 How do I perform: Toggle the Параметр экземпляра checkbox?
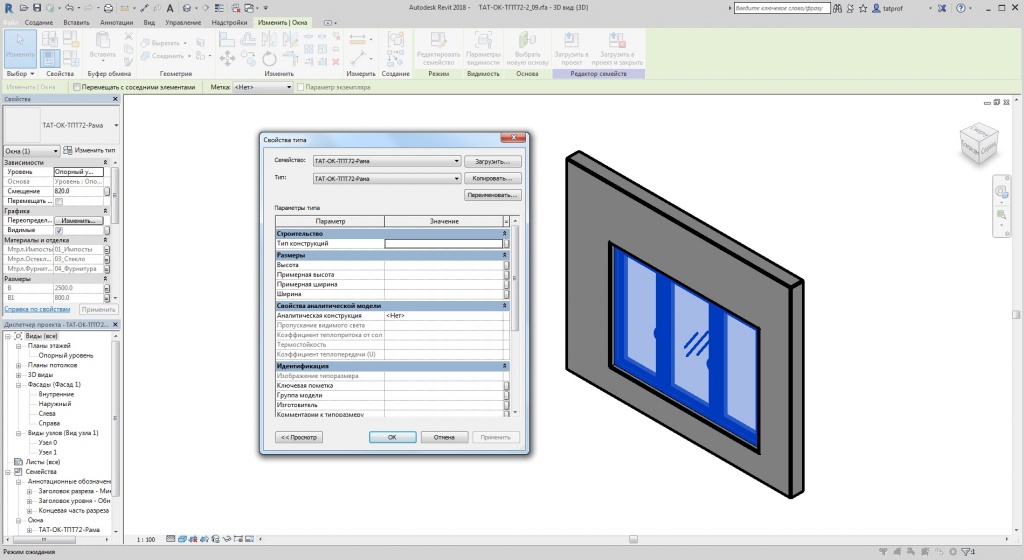coord(301,87)
